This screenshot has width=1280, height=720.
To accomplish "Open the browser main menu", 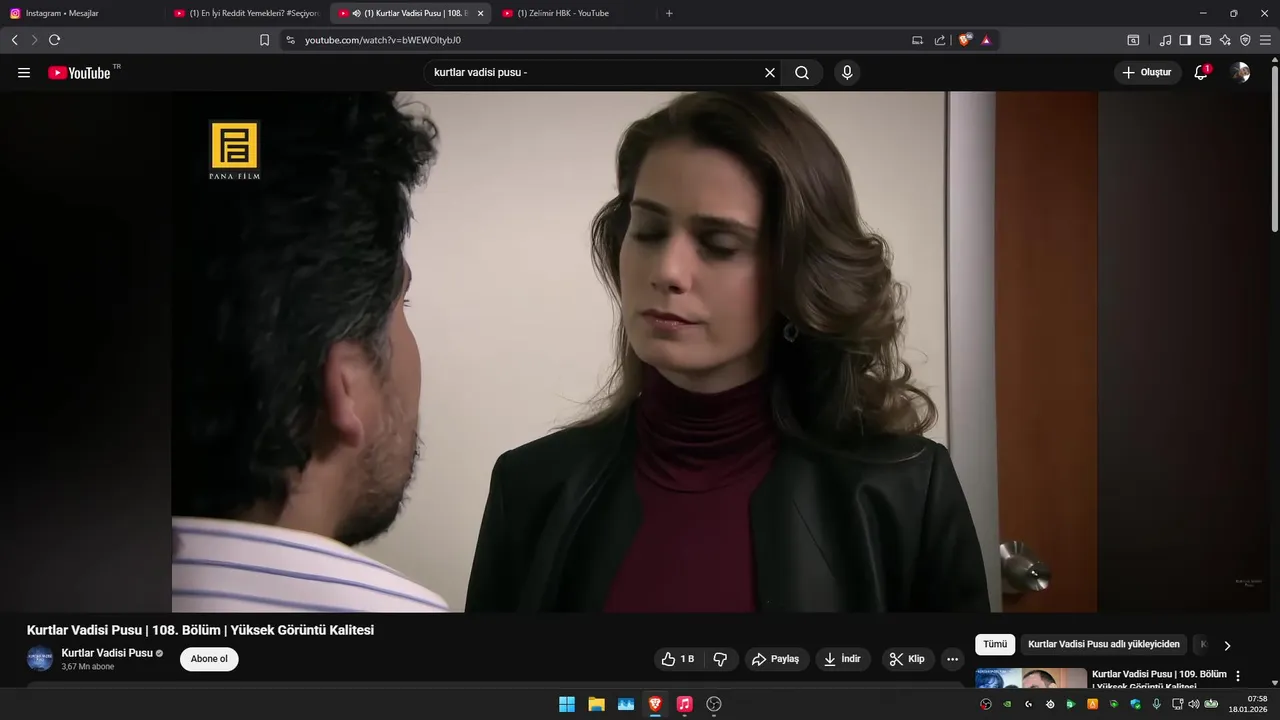I will (1265, 40).
